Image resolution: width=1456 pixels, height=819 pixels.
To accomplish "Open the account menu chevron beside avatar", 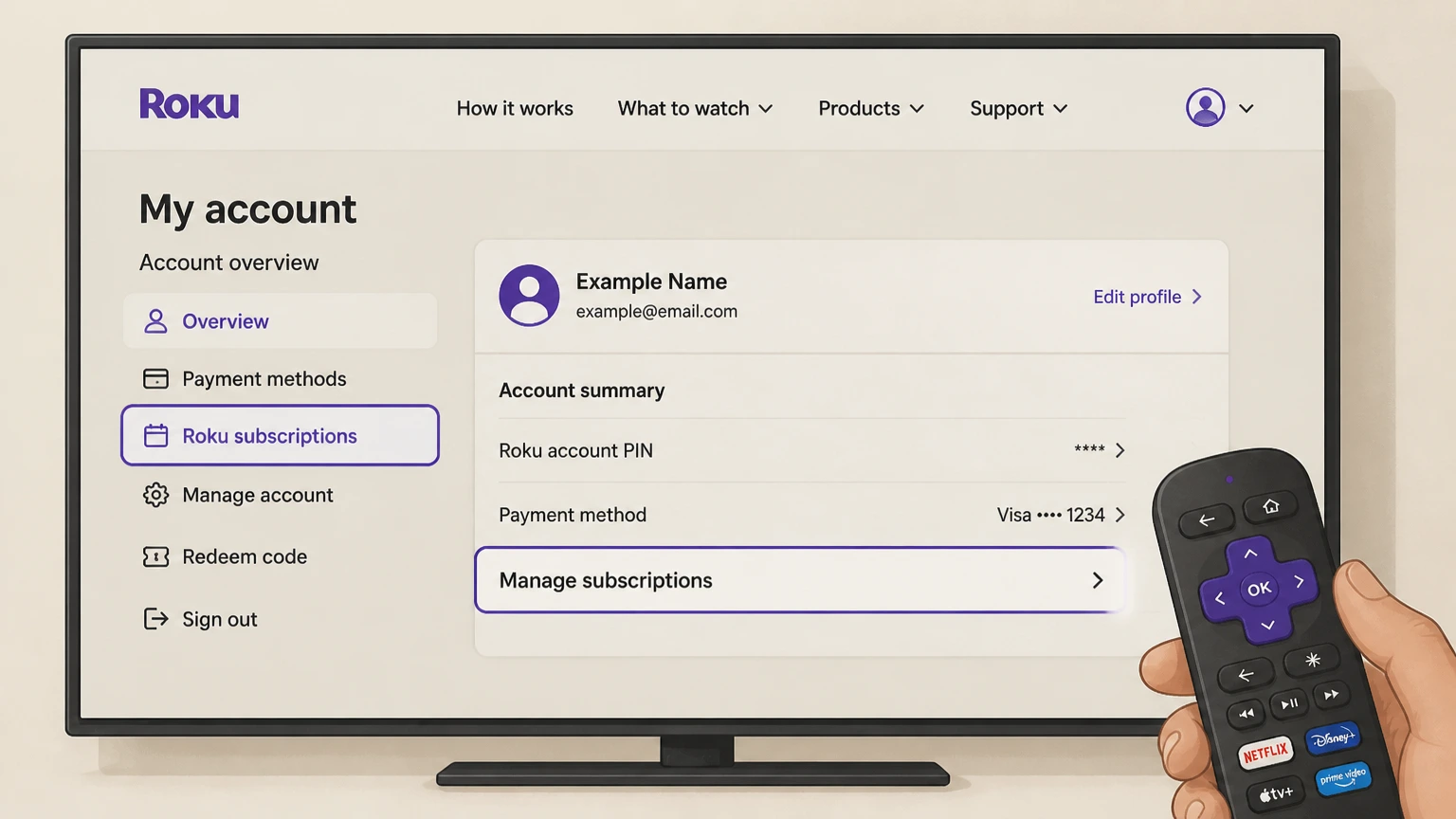I will pyautogui.click(x=1247, y=109).
